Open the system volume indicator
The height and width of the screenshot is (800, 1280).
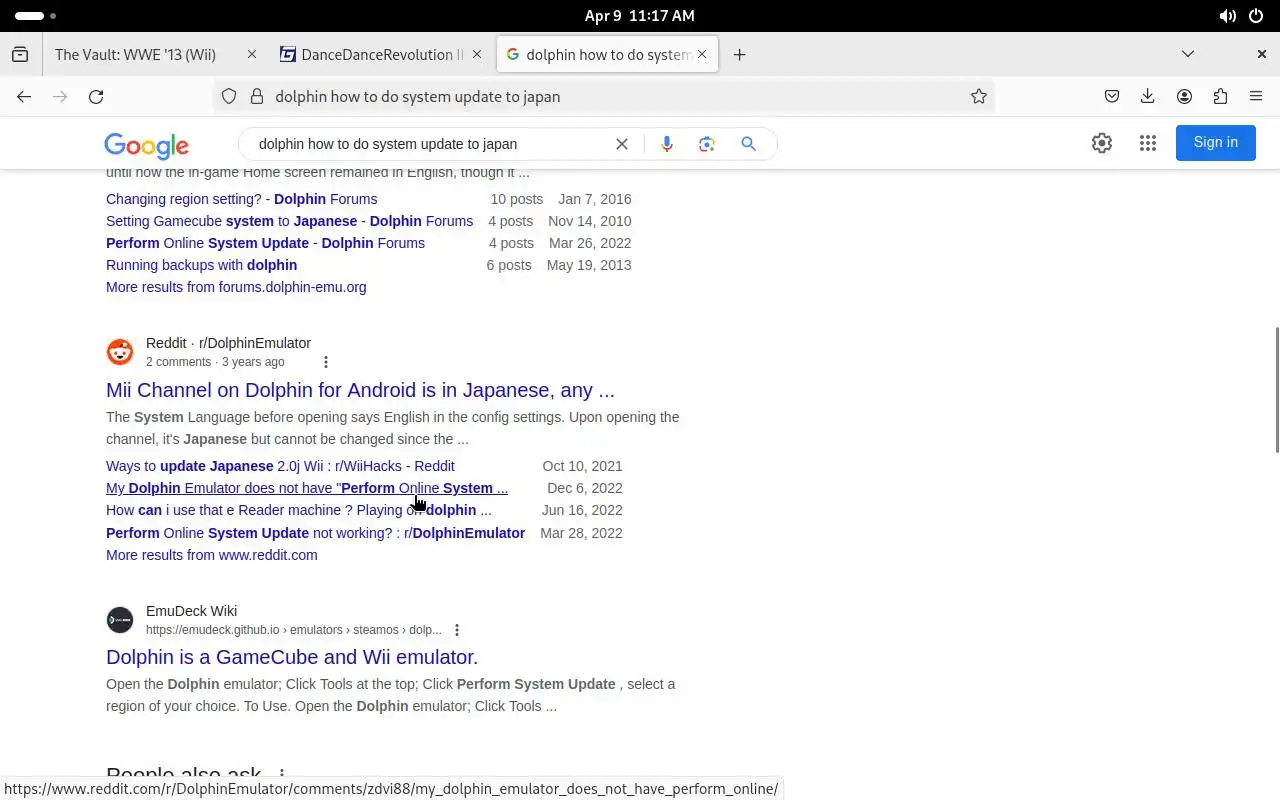click(x=1227, y=16)
